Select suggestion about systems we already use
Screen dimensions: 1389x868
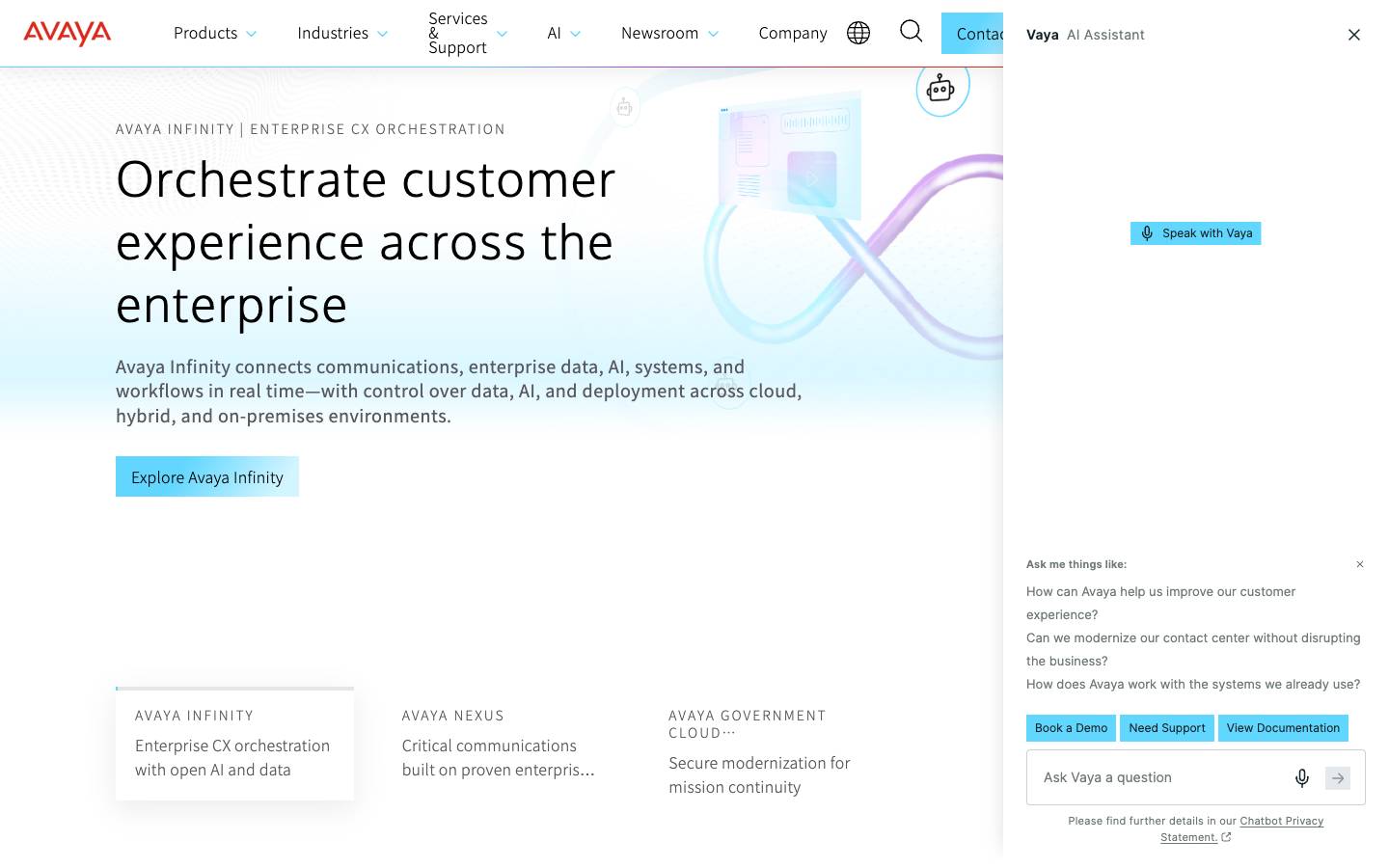(x=1193, y=684)
